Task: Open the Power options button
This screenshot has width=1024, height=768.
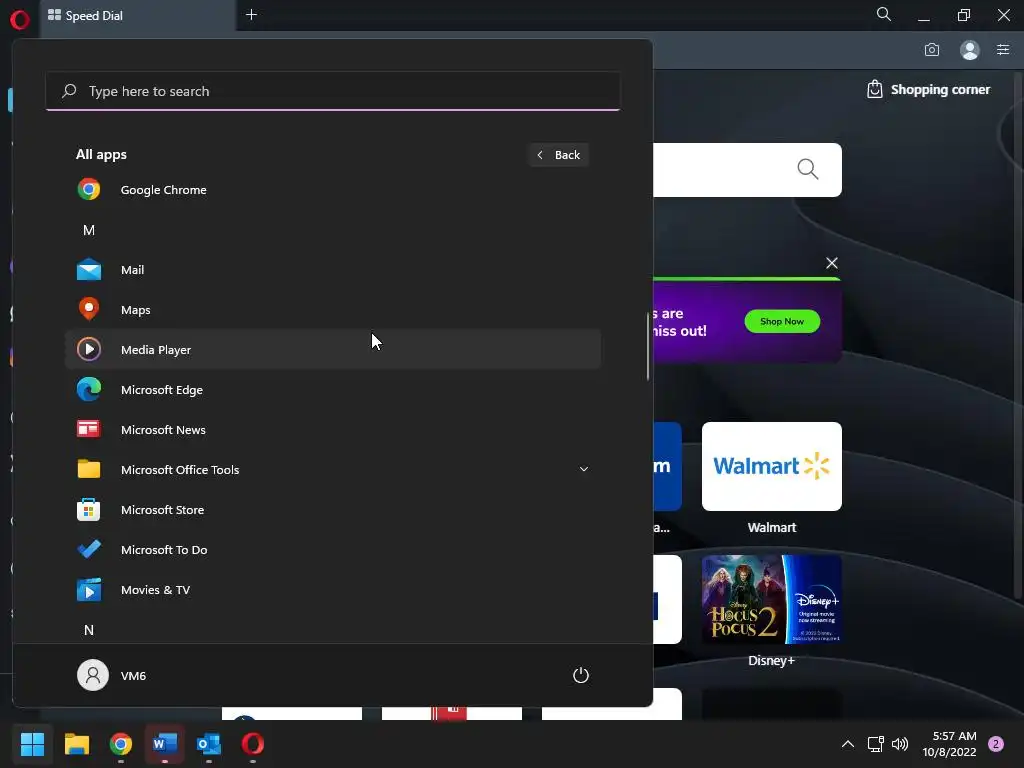Action: click(581, 675)
